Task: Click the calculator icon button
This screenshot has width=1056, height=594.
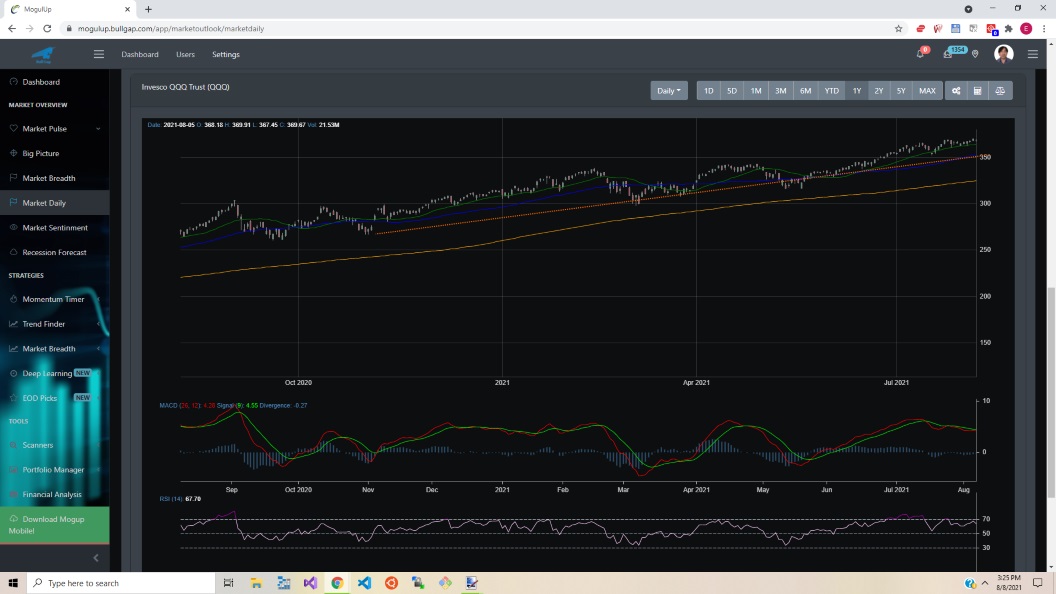Action: (x=977, y=91)
